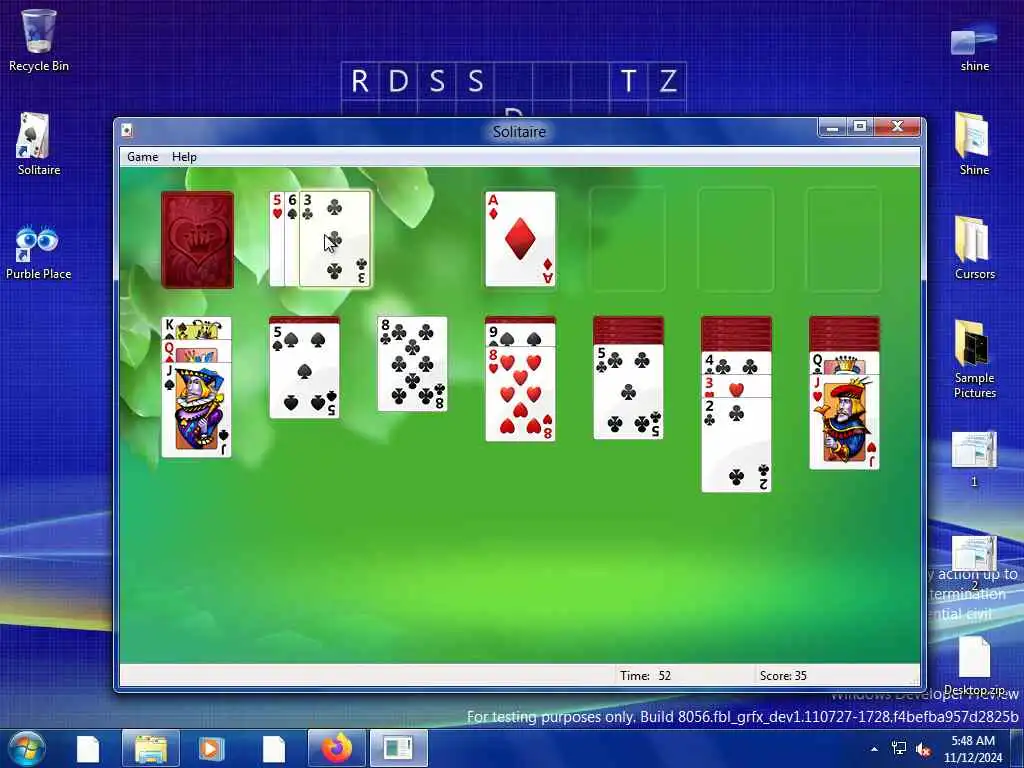Open the Cursors folder on desktop
This screenshot has height=768, width=1024.
974,248
